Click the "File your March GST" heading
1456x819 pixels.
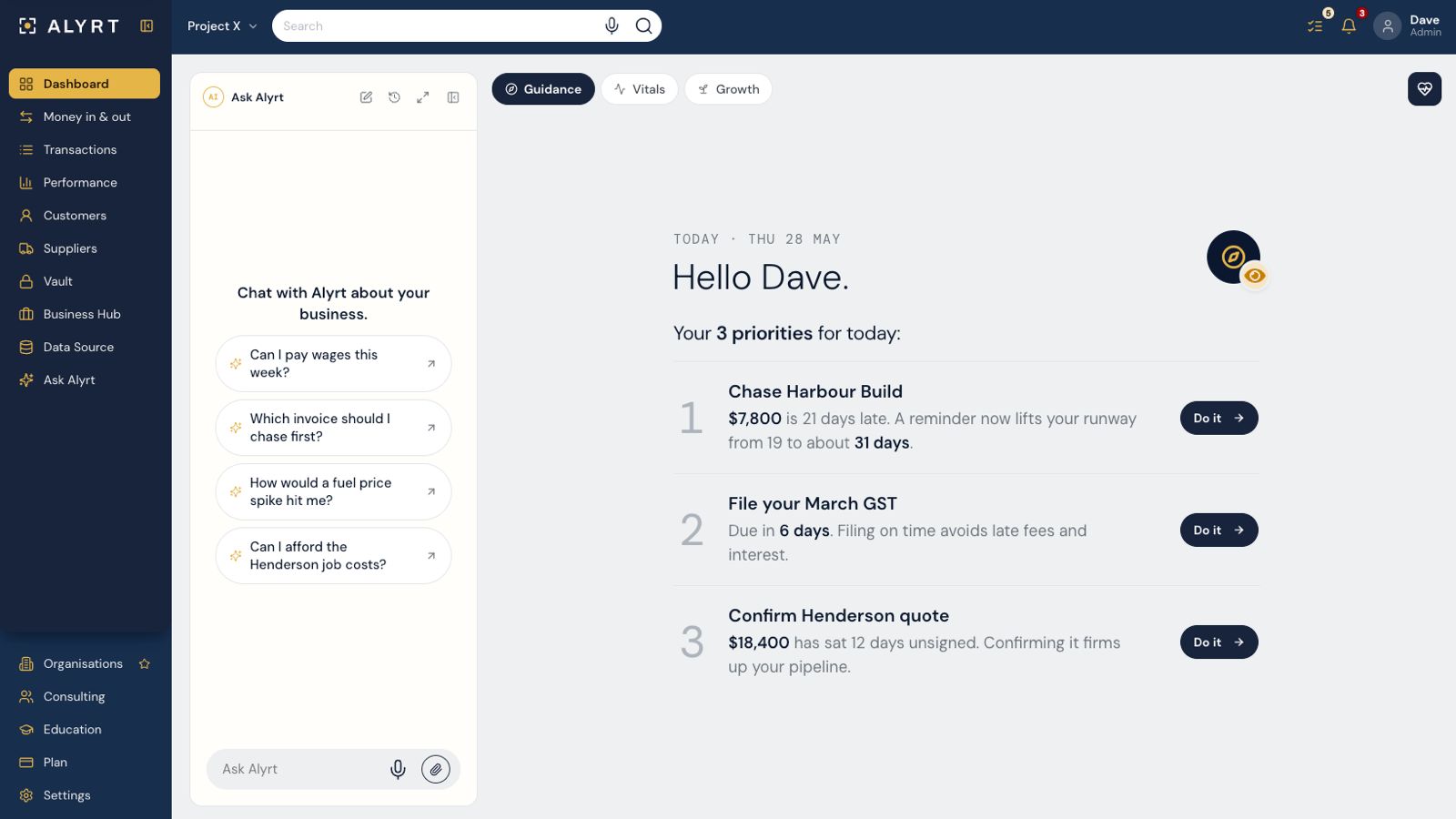click(x=813, y=504)
